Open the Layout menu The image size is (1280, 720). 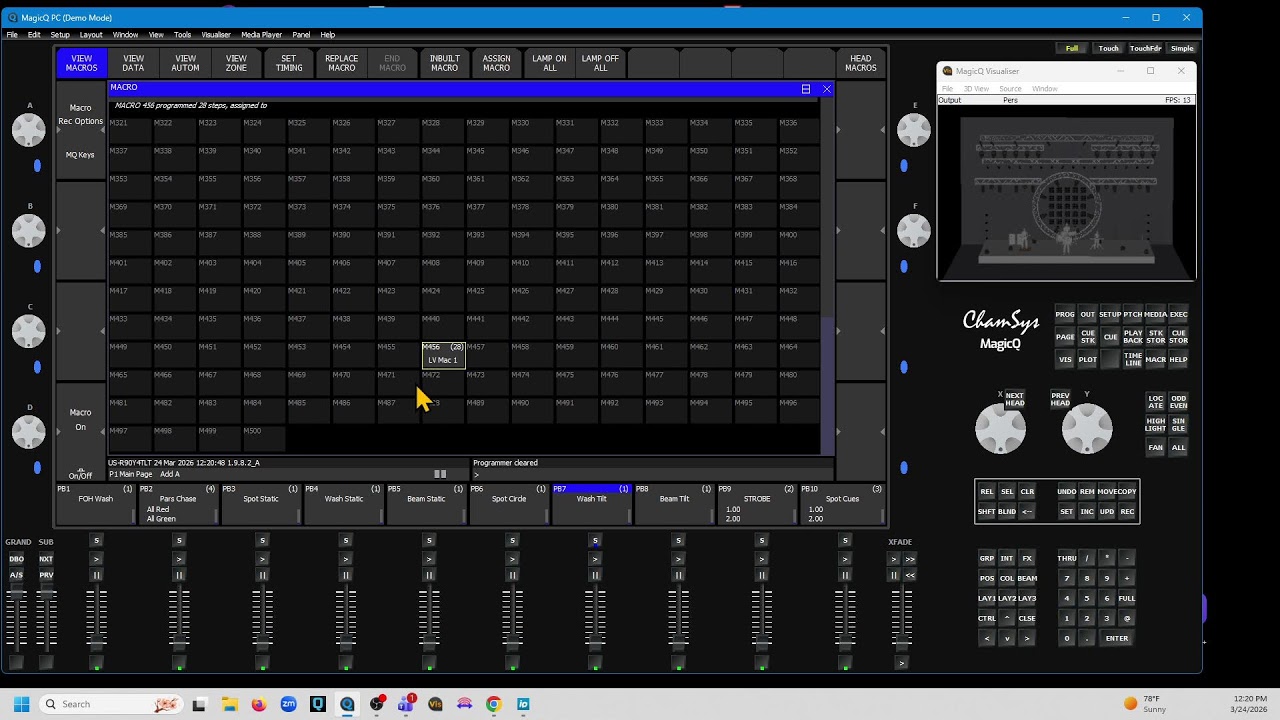pos(91,35)
